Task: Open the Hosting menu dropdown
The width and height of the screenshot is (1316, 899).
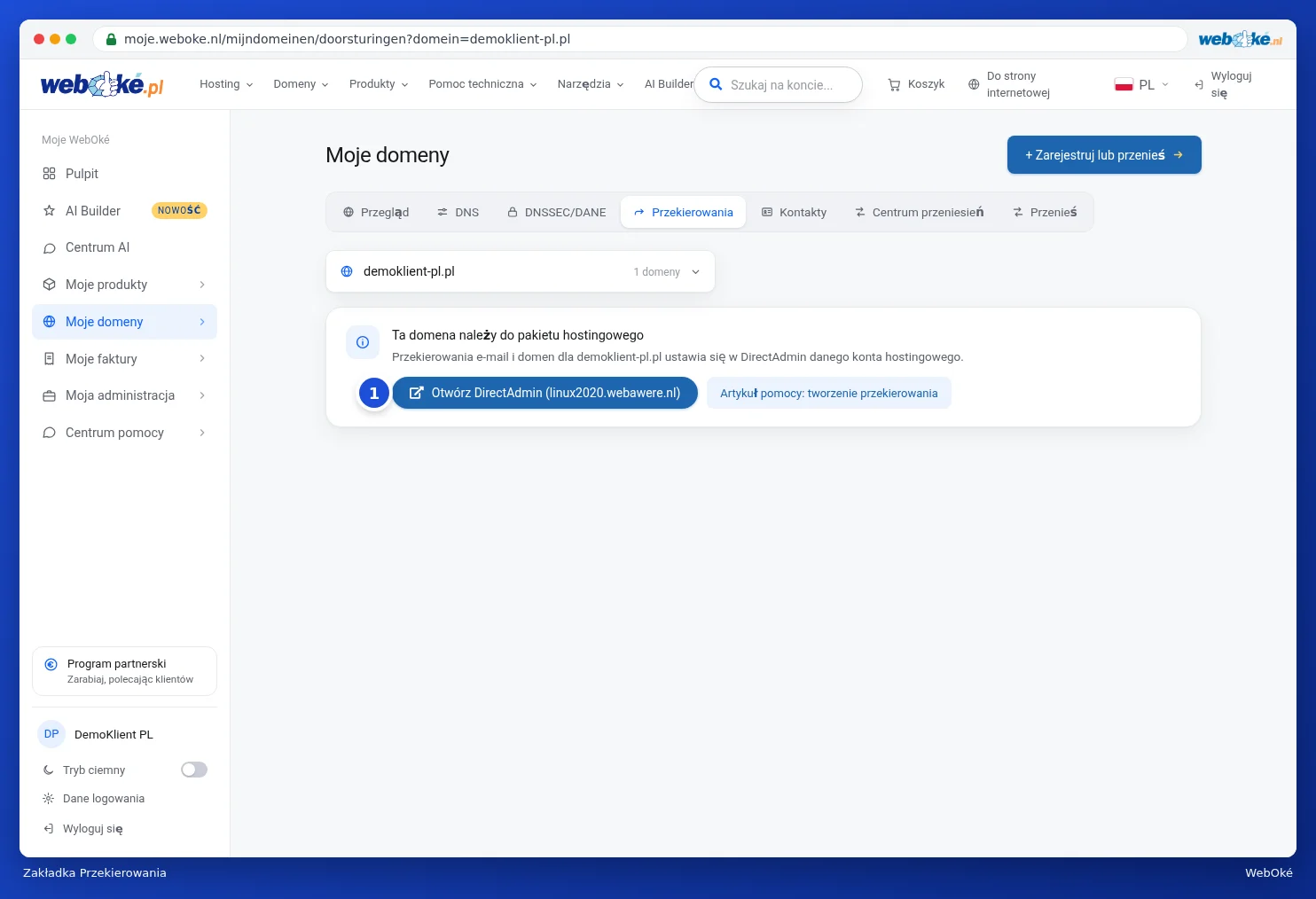Action: tap(226, 84)
